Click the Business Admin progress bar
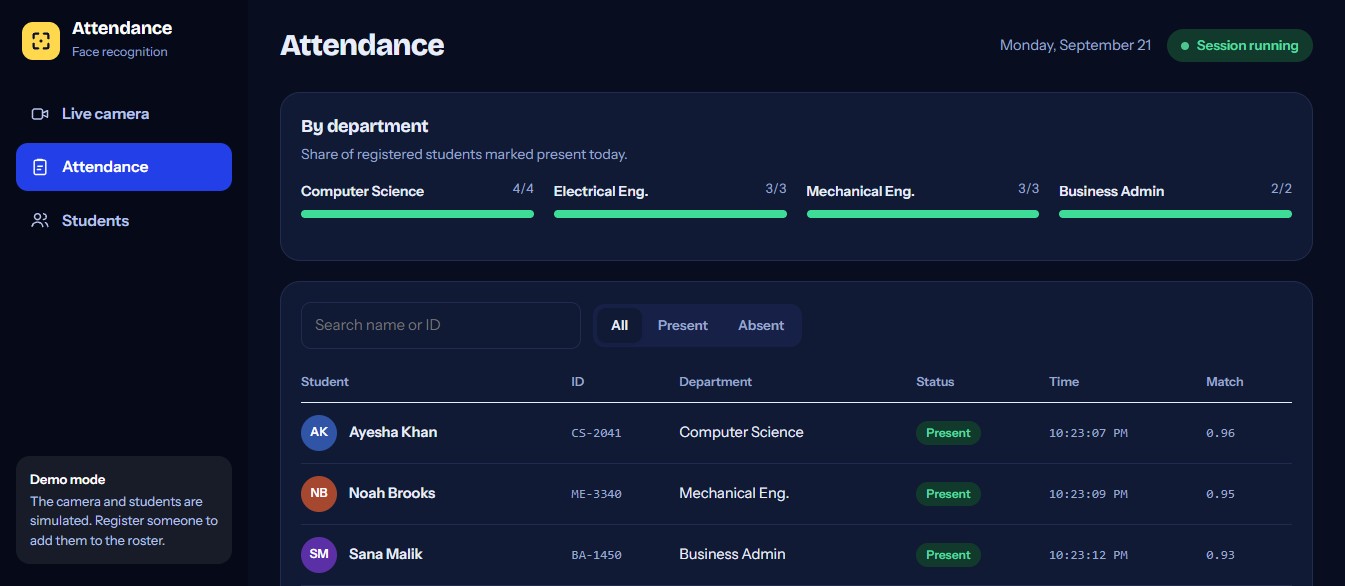 click(x=1175, y=213)
